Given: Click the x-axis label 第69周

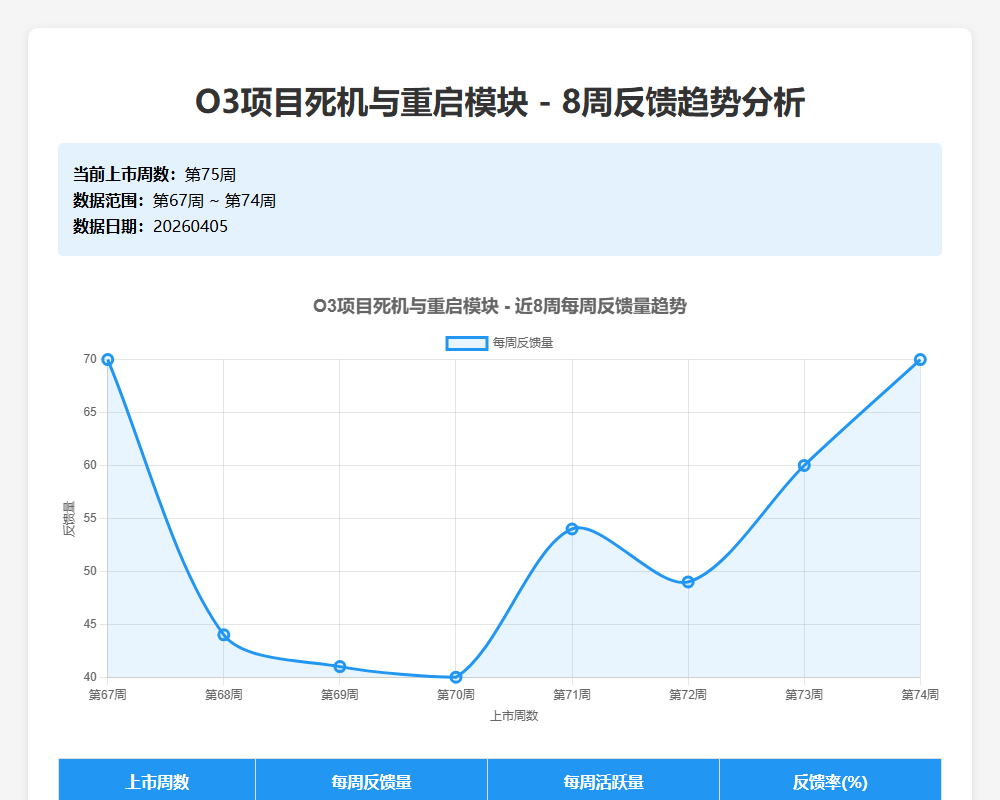Looking at the screenshot, I should click(x=340, y=695).
